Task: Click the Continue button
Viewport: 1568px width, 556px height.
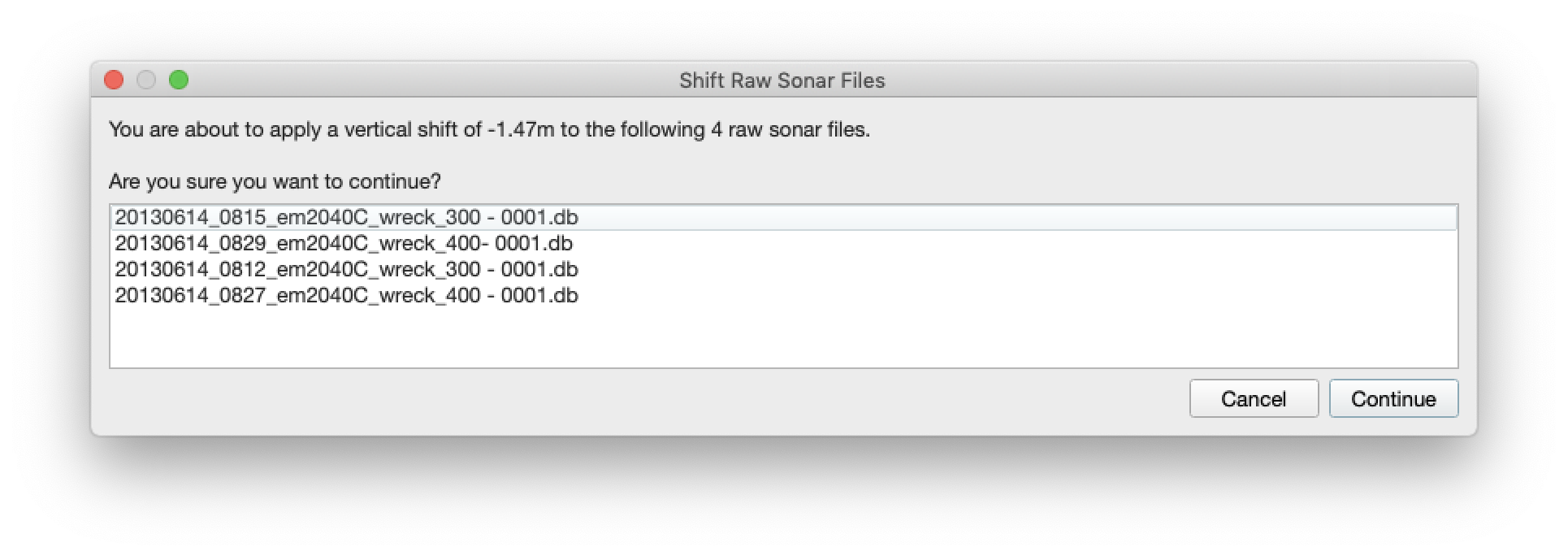Action: 1393,399
